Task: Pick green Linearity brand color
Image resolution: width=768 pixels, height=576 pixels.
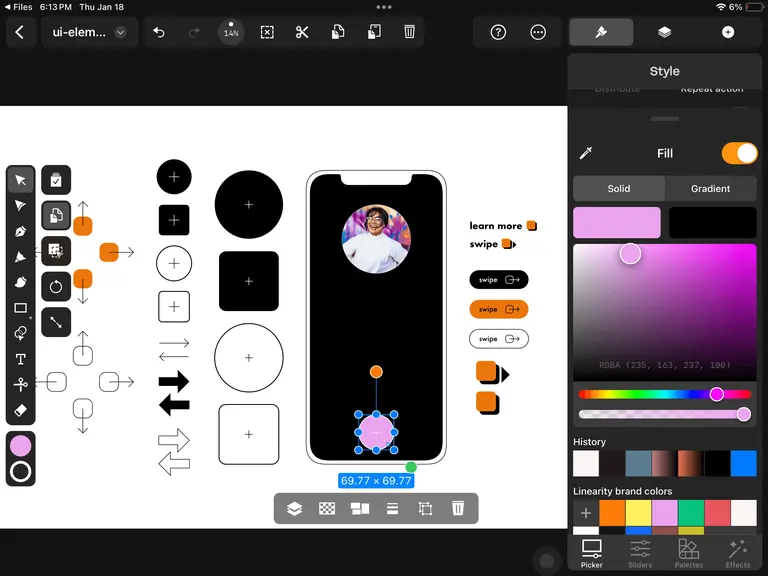Action: [x=691, y=513]
